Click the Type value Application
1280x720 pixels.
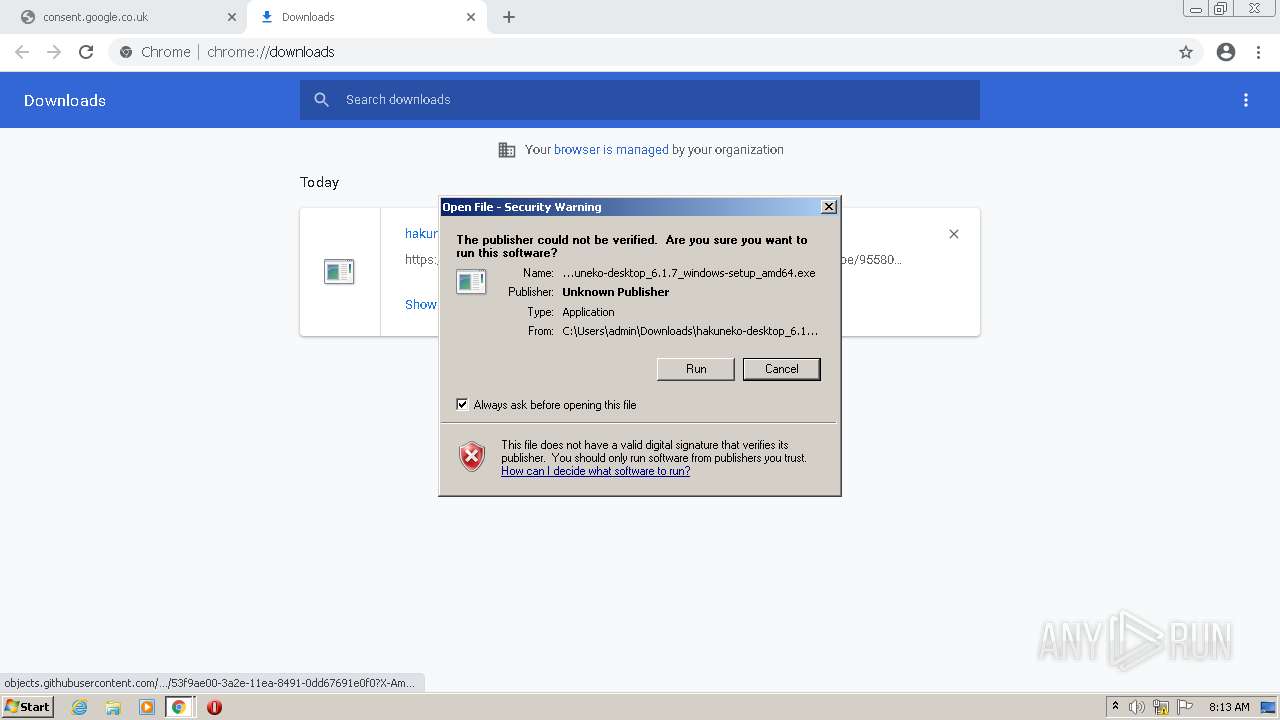pos(588,312)
